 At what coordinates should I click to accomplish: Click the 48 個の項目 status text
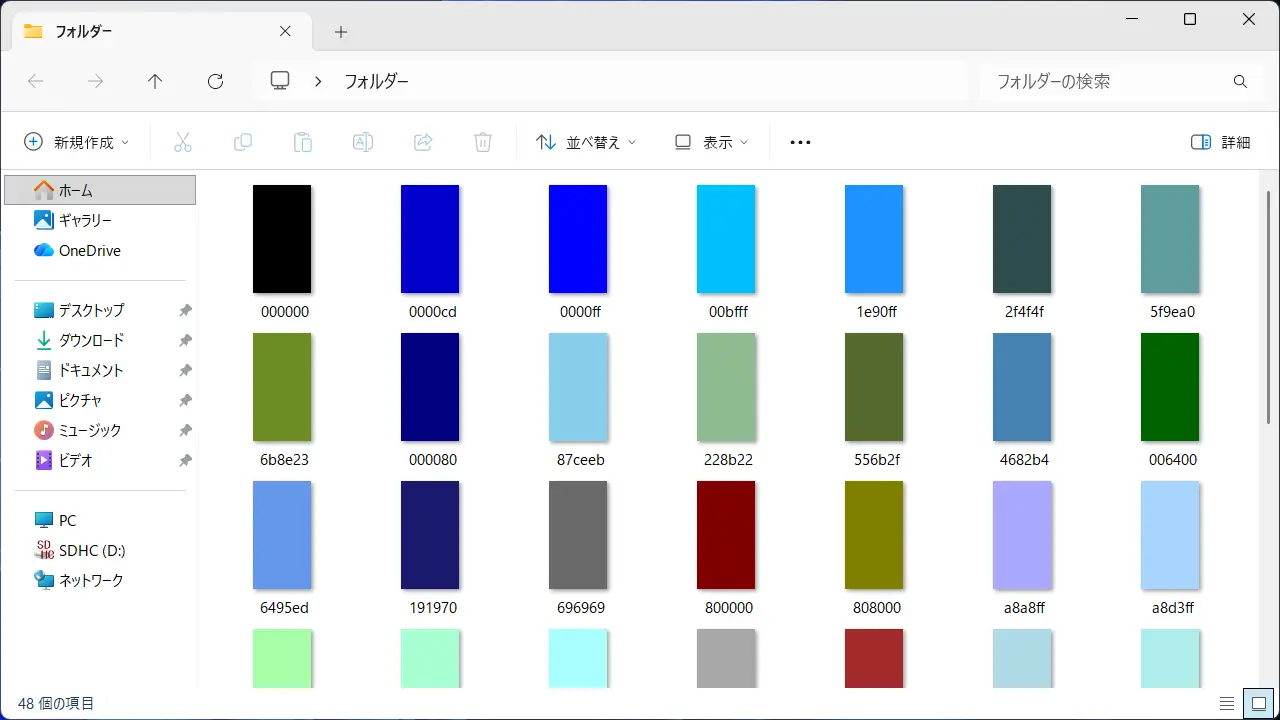point(56,704)
